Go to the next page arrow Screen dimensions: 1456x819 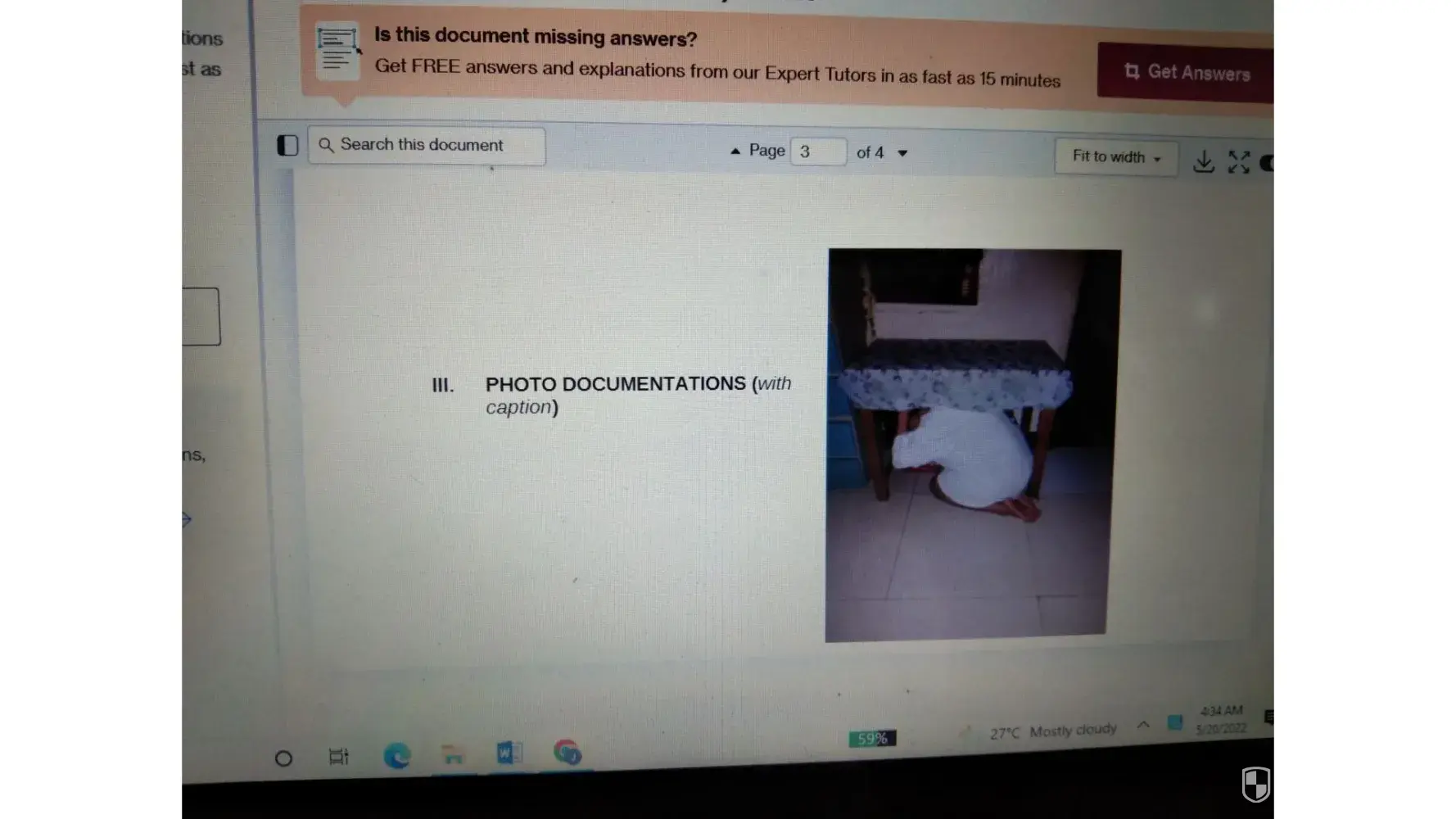click(x=902, y=153)
